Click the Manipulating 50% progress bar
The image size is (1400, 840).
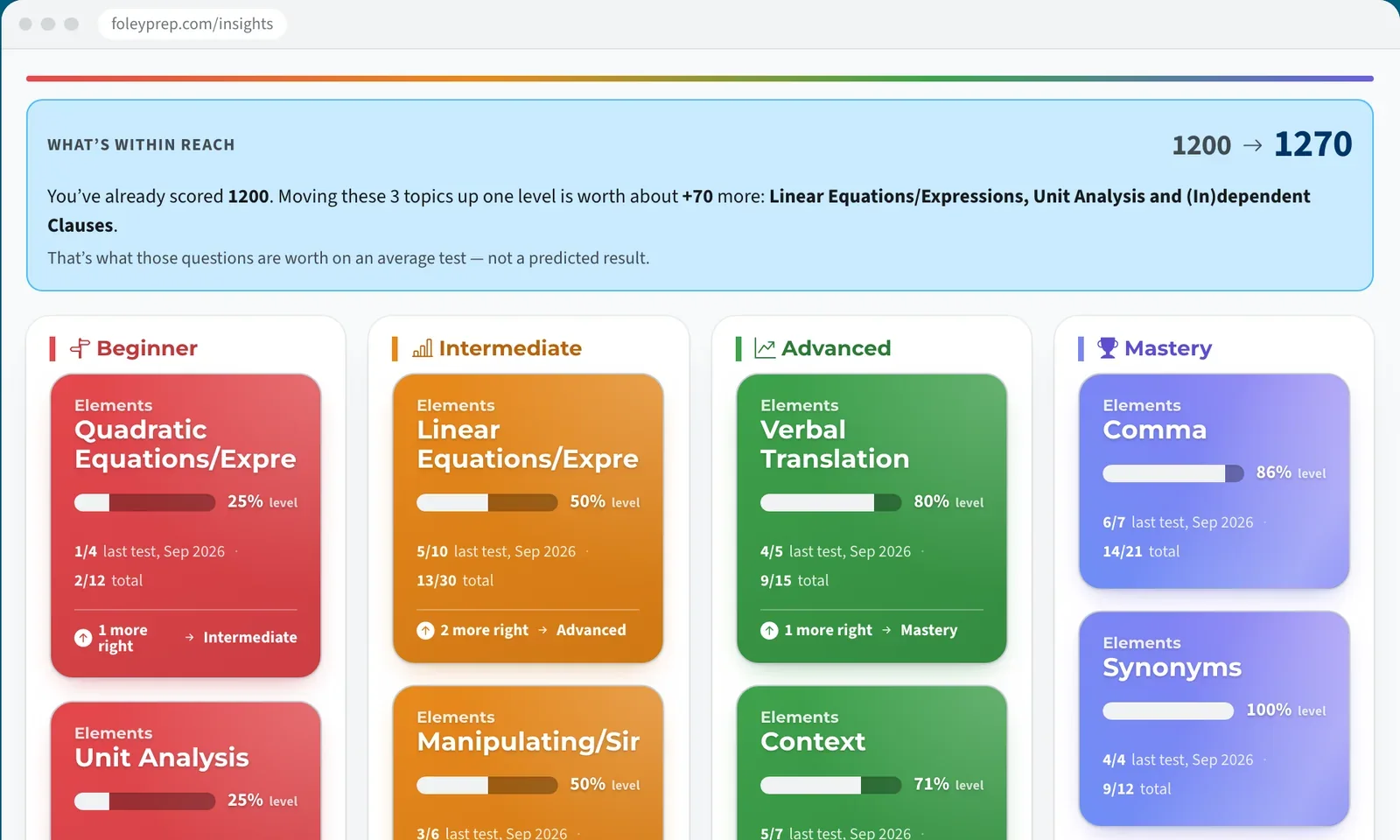point(486,785)
